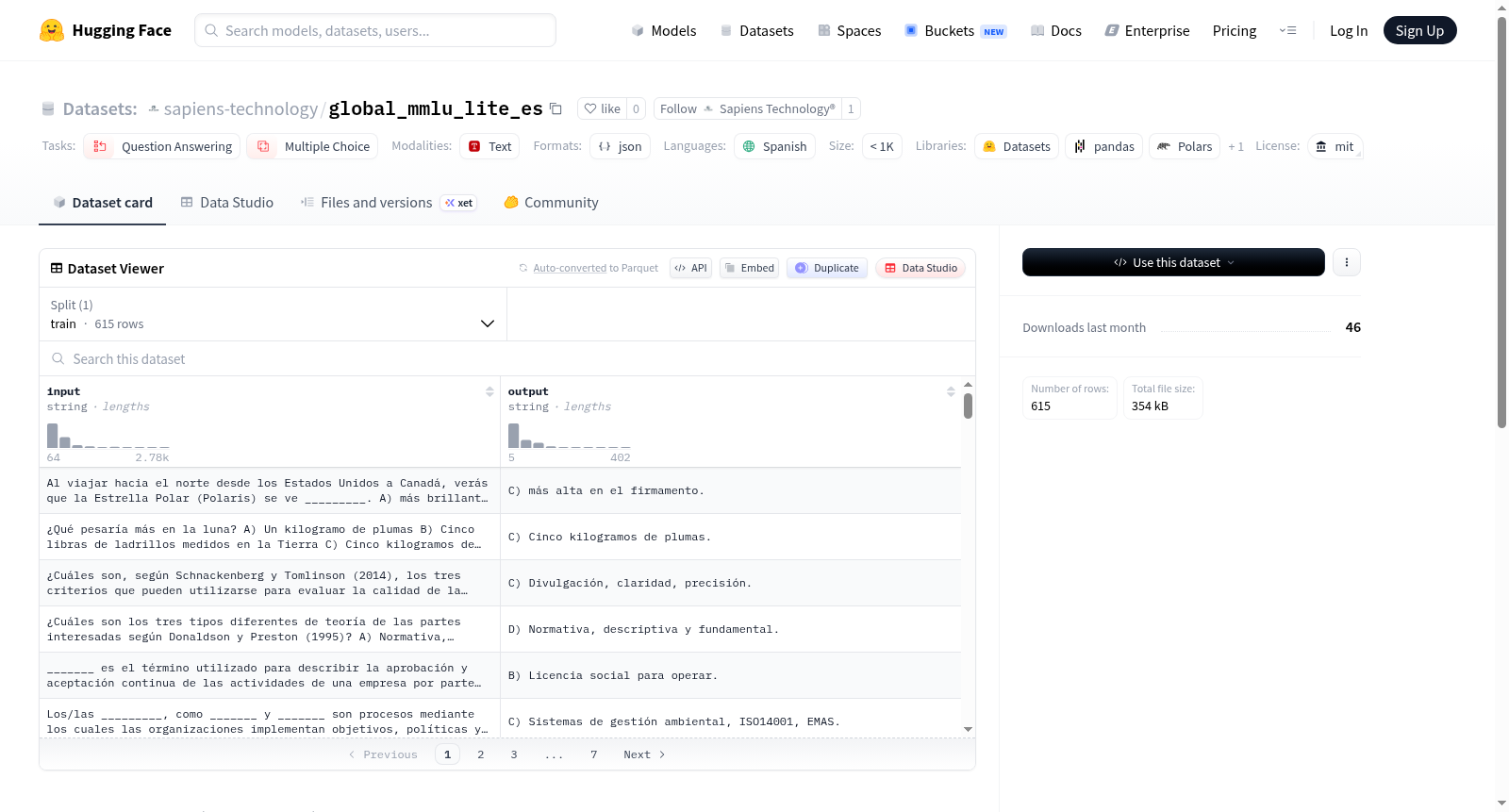
Task: Click Log In
Action: click(x=1349, y=30)
